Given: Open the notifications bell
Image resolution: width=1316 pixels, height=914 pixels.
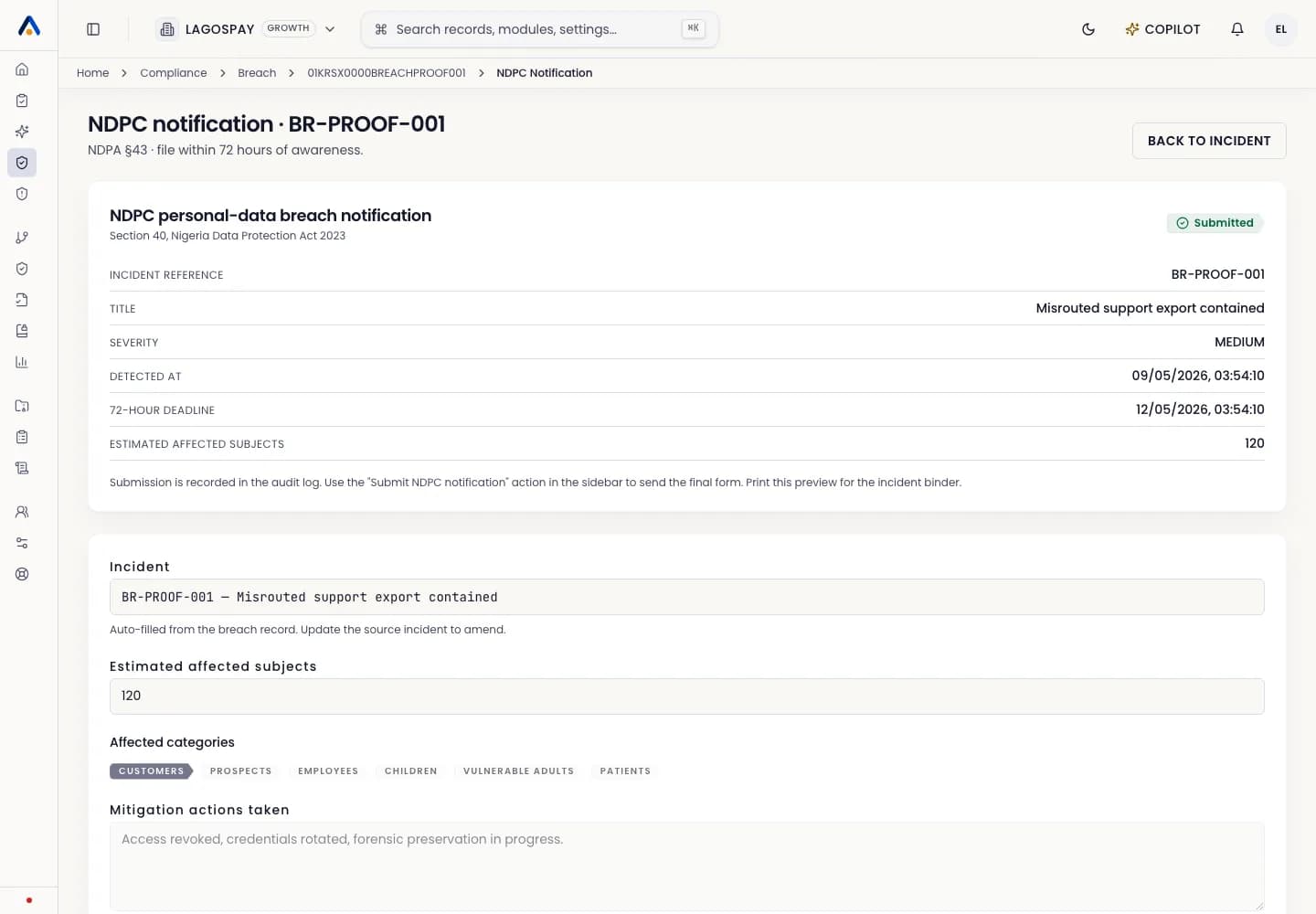Looking at the screenshot, I should click(x=1237, y=29).
